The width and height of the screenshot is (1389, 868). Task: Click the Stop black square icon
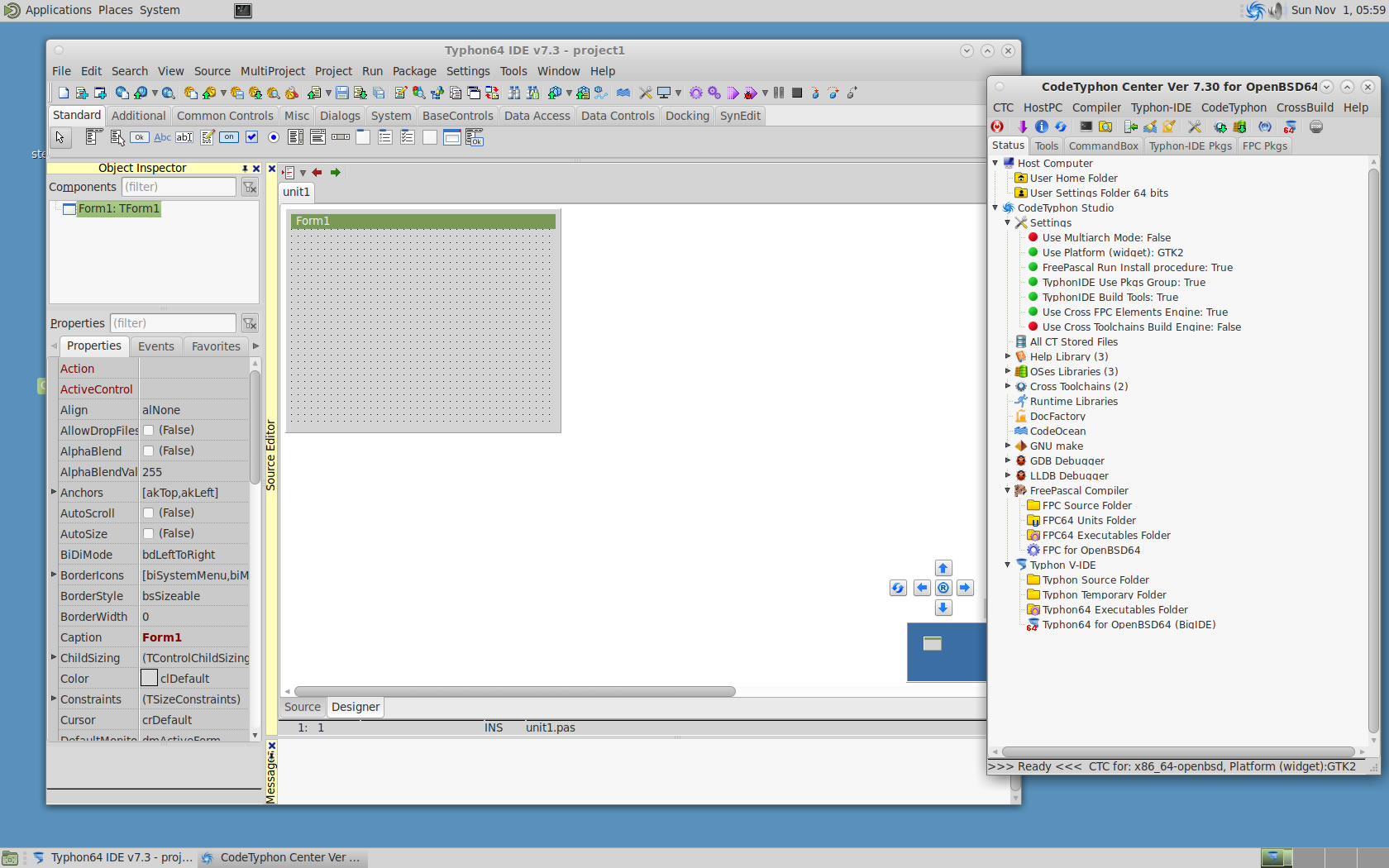tap(797, 93)
